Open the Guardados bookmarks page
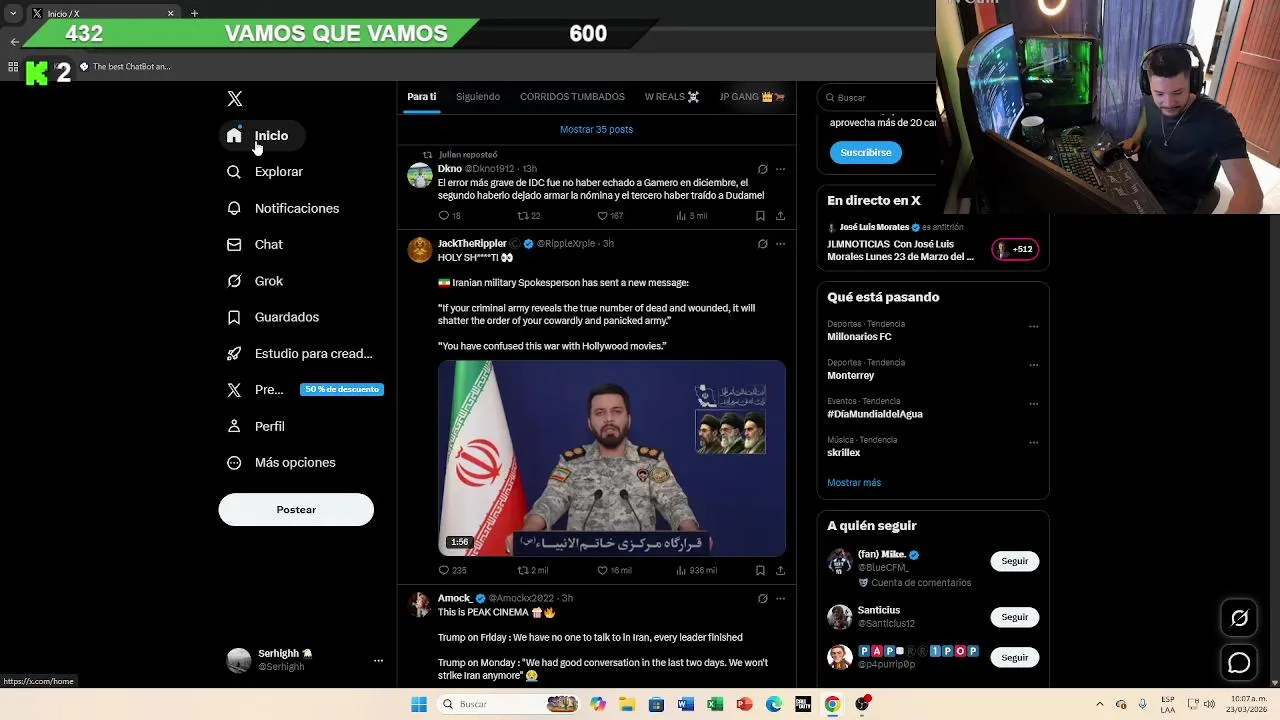 273,317
